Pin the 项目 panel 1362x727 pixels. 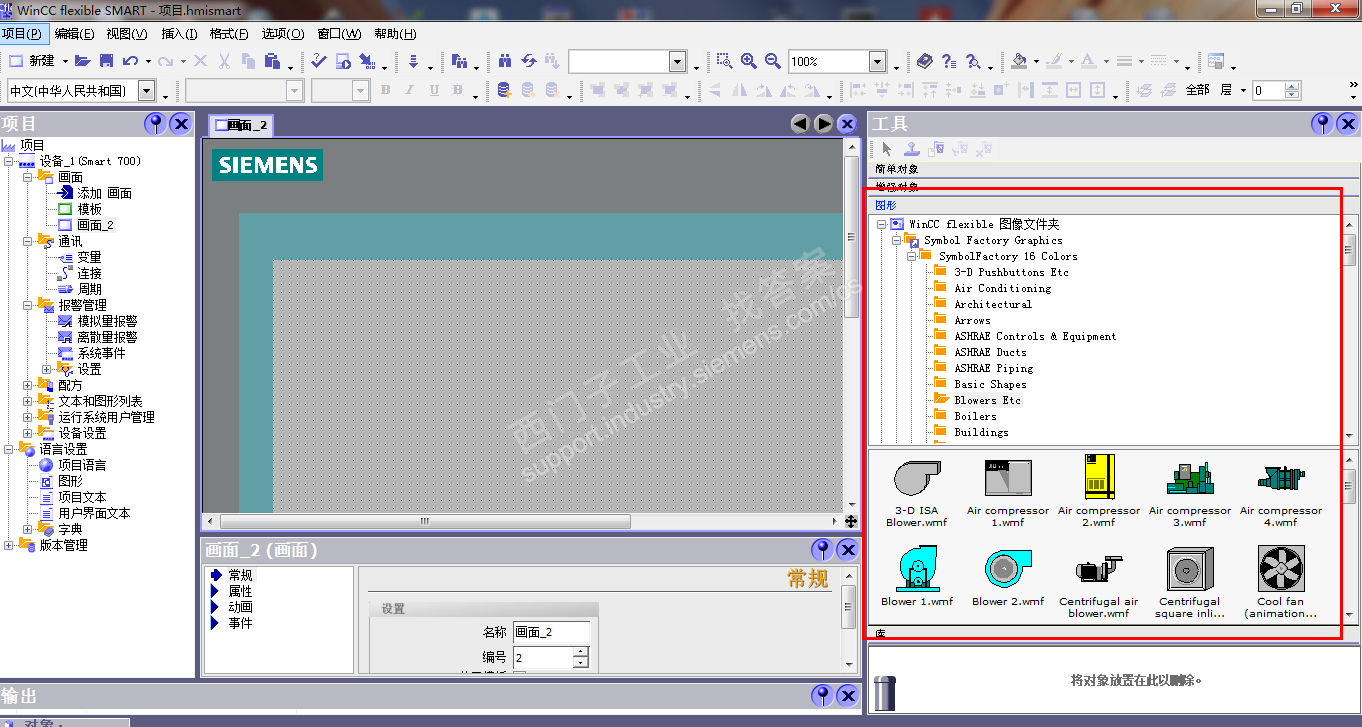(155, 124)
